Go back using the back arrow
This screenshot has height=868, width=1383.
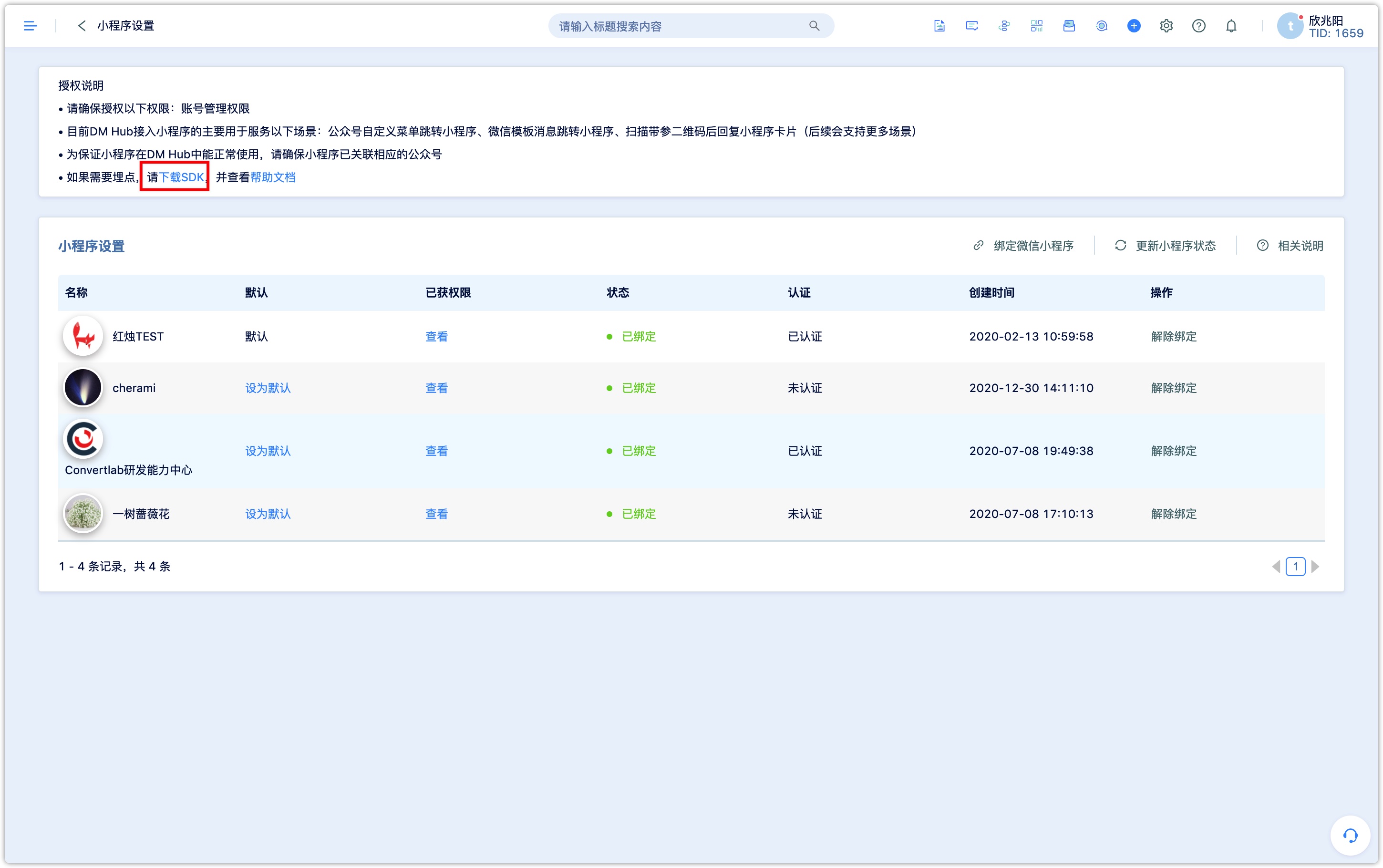tap(82, 26)
